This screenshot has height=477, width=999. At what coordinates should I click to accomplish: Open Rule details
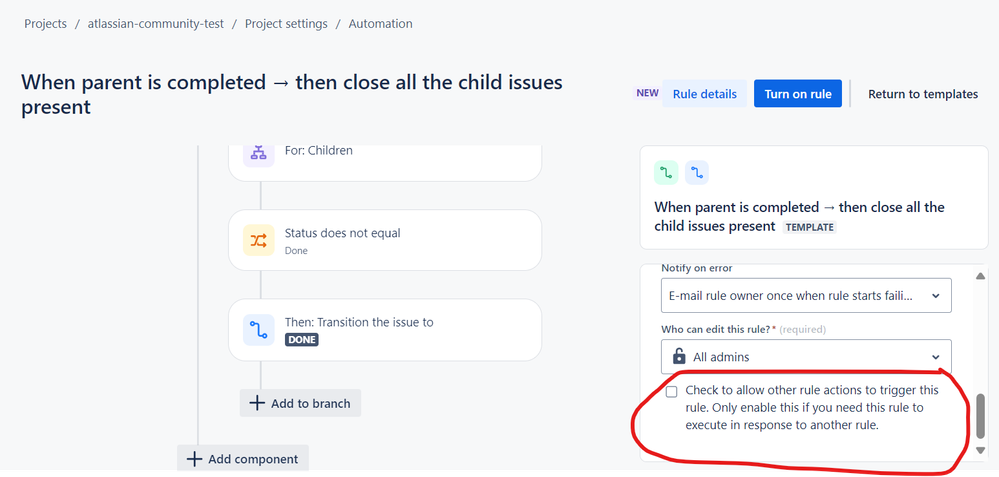pyautogui.click(x=704, y=94)
